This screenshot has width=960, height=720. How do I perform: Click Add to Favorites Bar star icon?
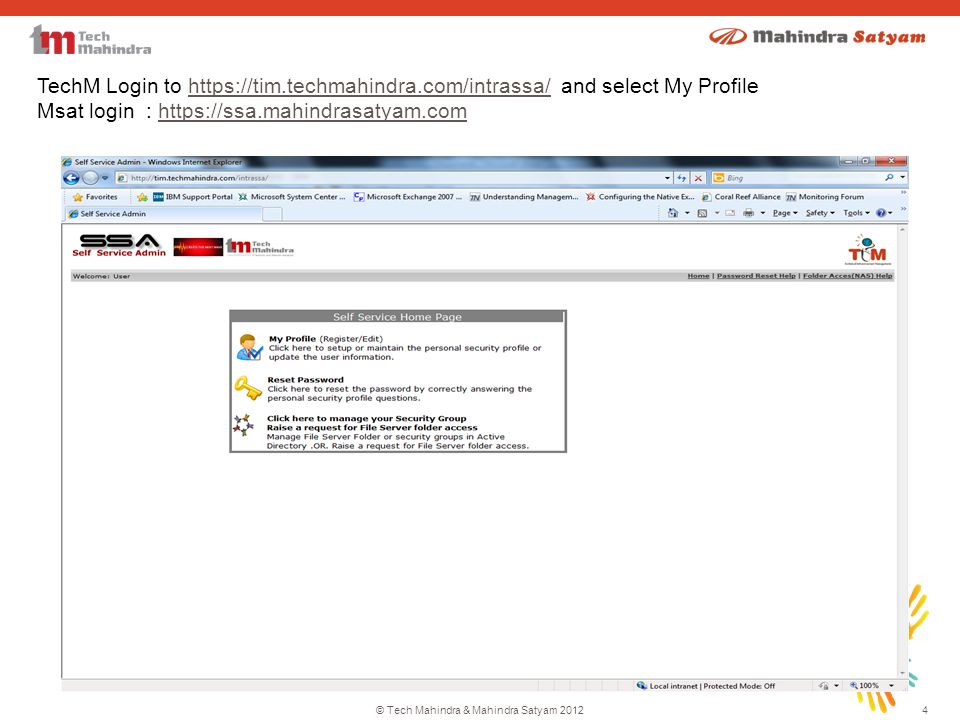pyautogui.click(x=142, y=197)
